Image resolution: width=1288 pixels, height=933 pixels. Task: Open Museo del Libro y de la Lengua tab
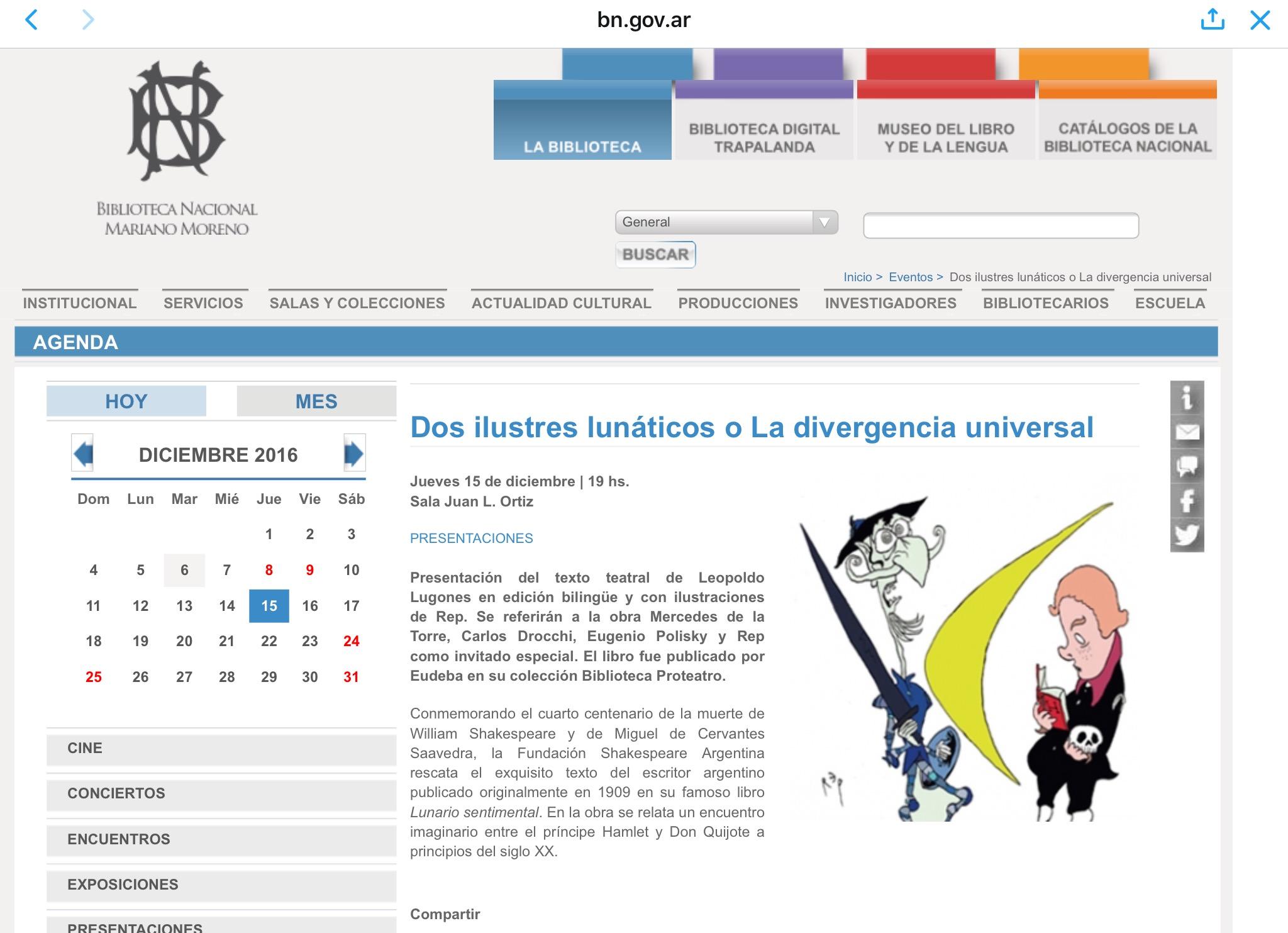(946, 120)
